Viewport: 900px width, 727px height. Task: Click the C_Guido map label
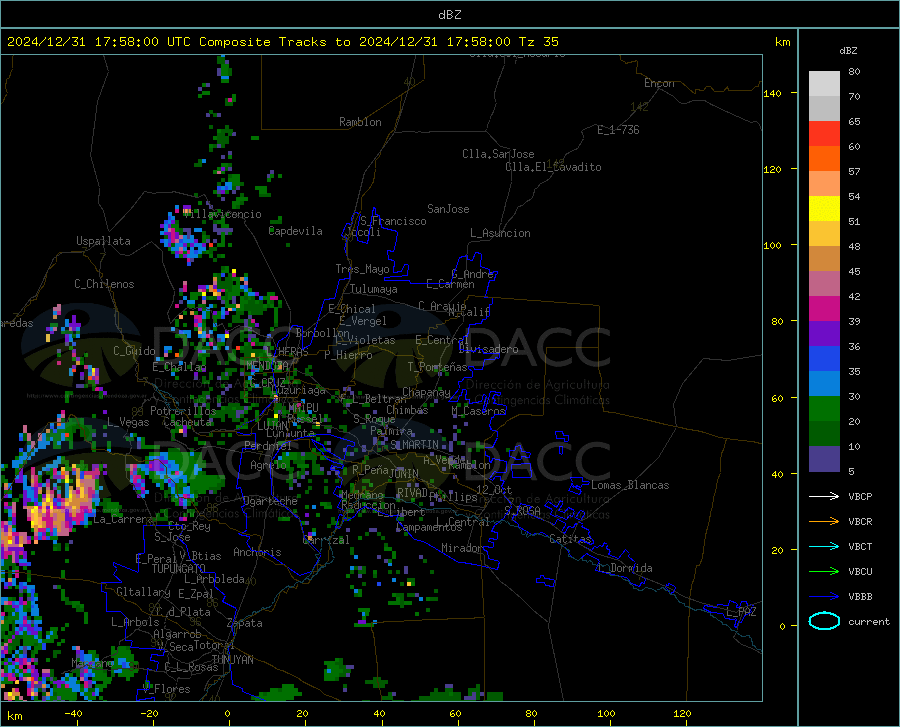pyautogui.click(x=134, y=351)
